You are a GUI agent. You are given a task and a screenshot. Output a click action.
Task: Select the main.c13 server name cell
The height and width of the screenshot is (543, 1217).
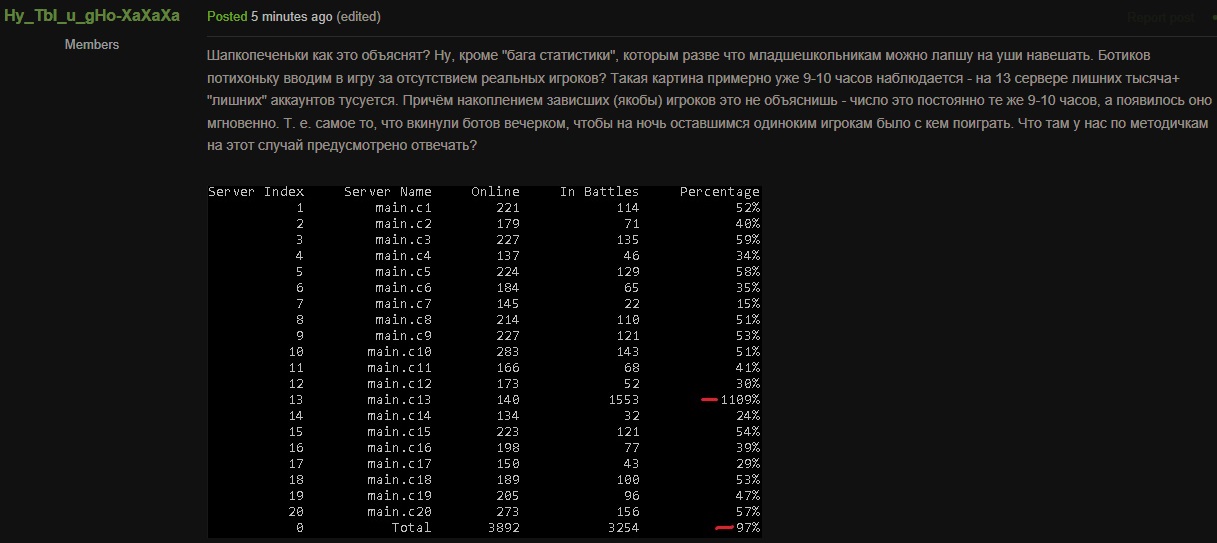pos(399,400)
